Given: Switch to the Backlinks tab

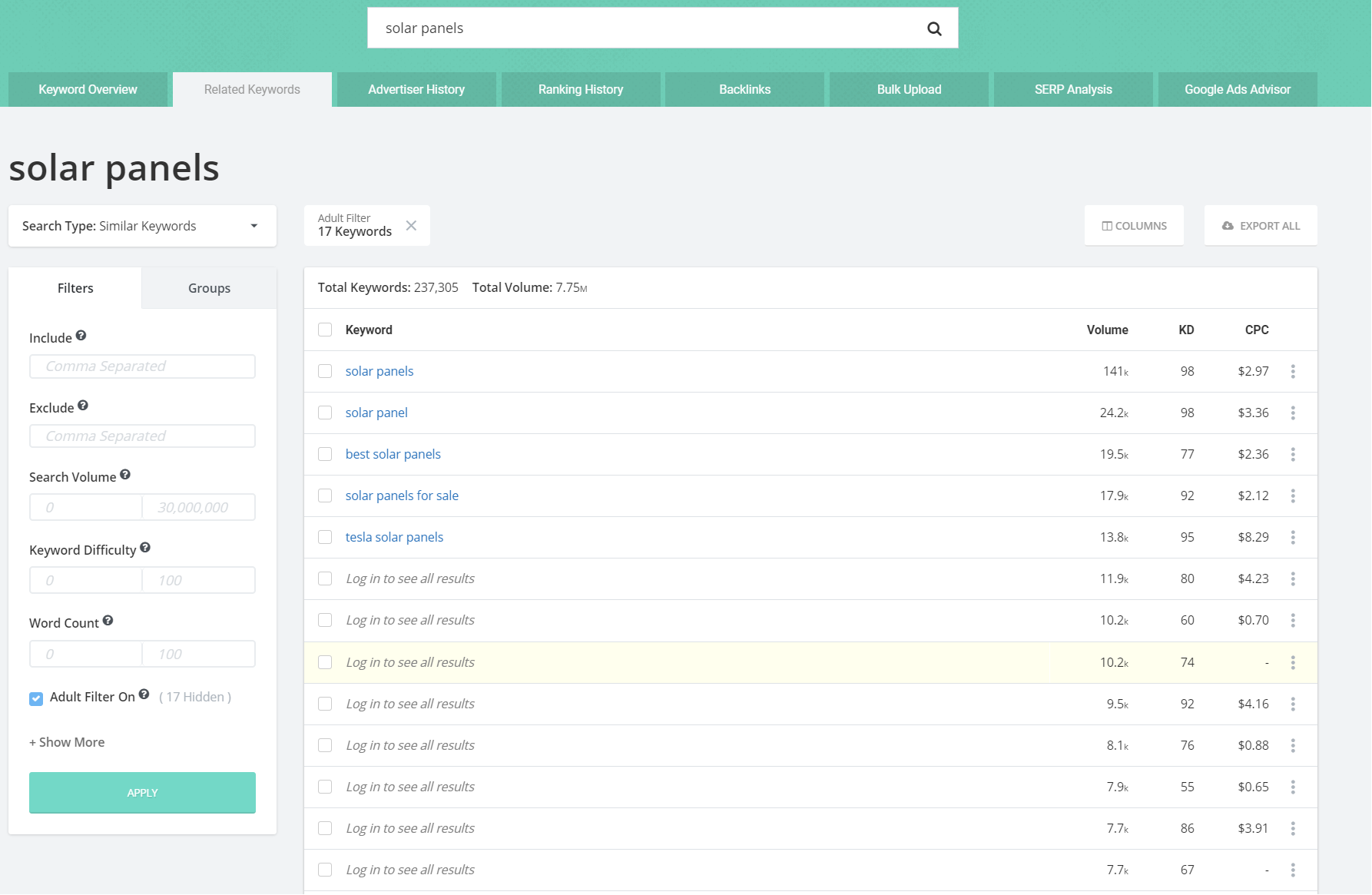Looking at the screenshot, I should pyautogui.click(x=745, y=89).
